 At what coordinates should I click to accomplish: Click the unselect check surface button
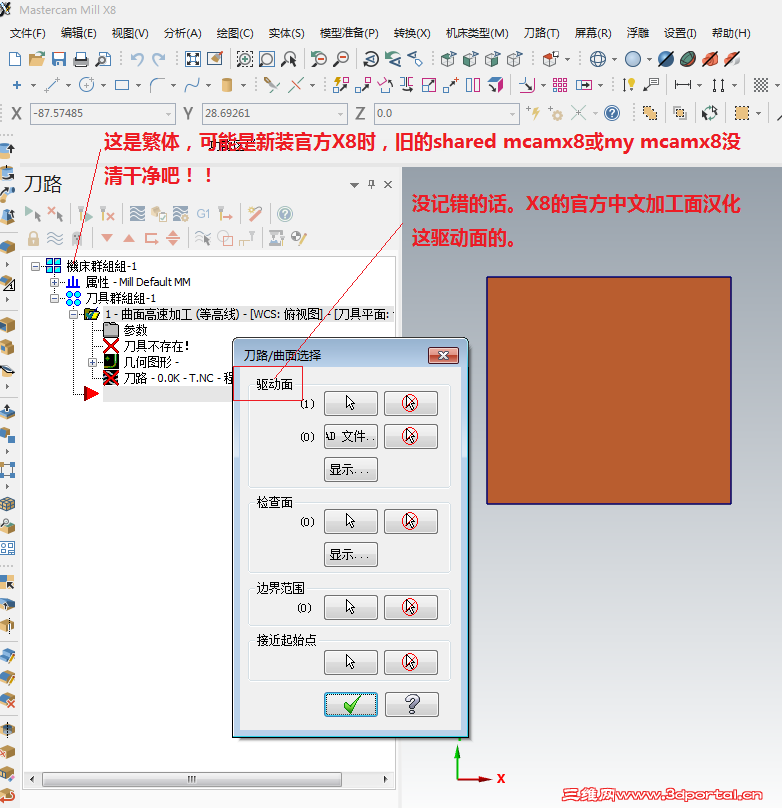(x=411, y=521)
